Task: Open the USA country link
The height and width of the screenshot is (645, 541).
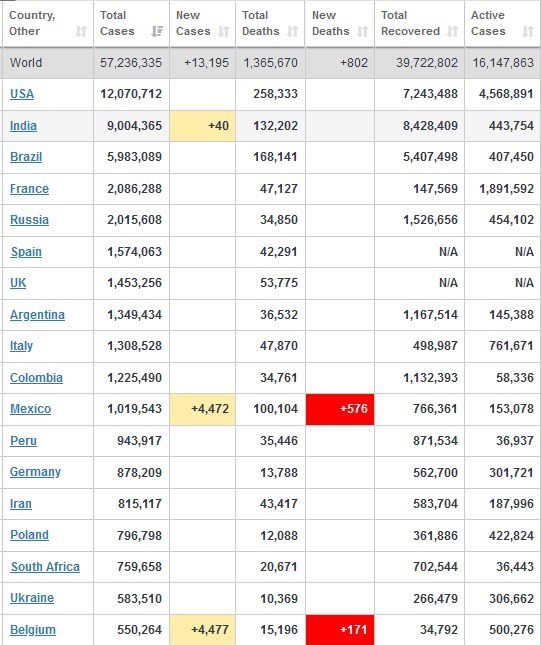Action: click(22, 94)
